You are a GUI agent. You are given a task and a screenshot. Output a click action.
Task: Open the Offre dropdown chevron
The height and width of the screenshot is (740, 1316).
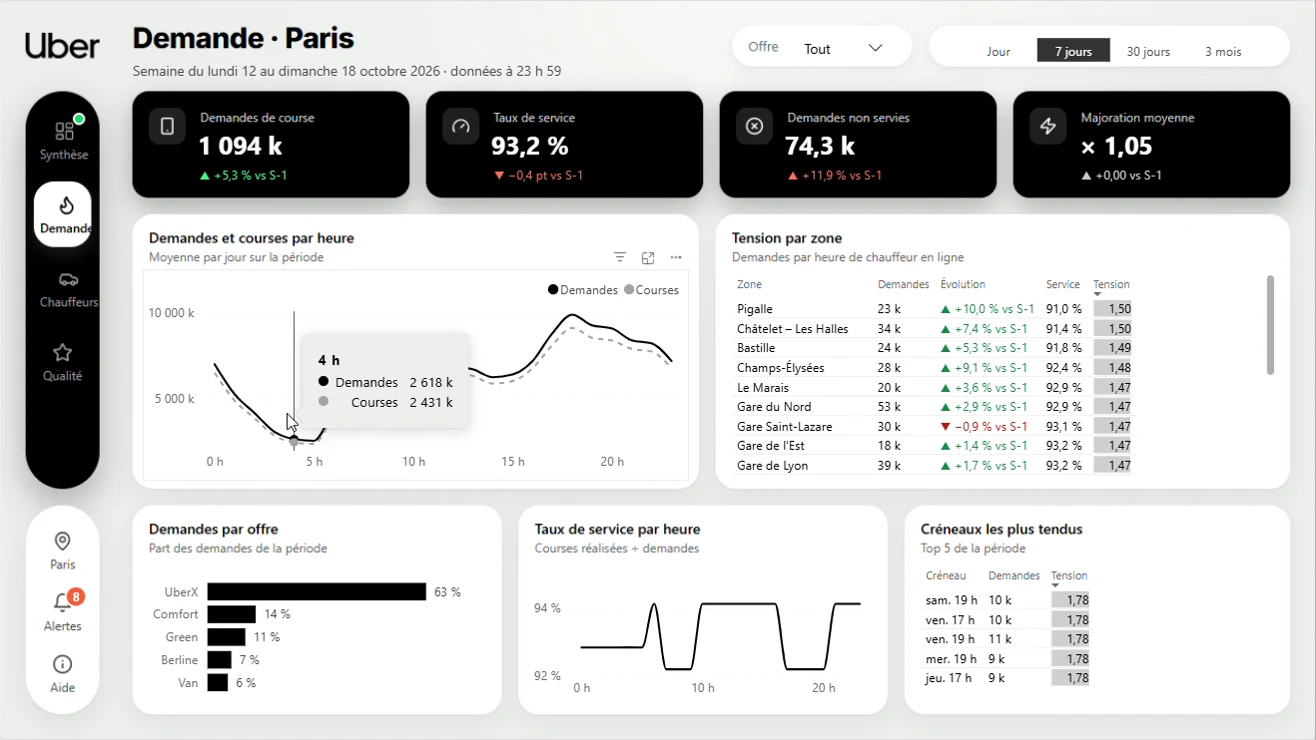click(x=875, y=48)
